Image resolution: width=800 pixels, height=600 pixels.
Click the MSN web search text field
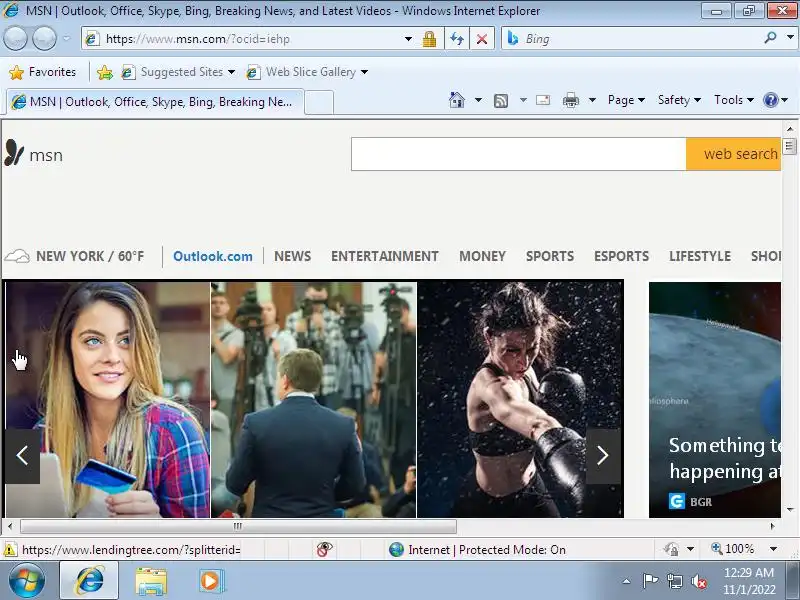(x=518, y=154)
